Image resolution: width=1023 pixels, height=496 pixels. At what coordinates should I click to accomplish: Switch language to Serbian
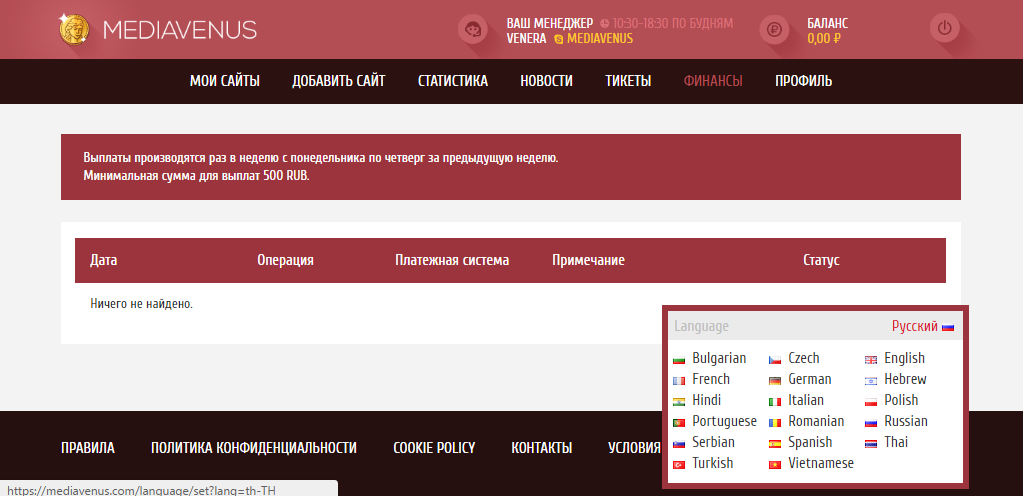tap(713, 442)
